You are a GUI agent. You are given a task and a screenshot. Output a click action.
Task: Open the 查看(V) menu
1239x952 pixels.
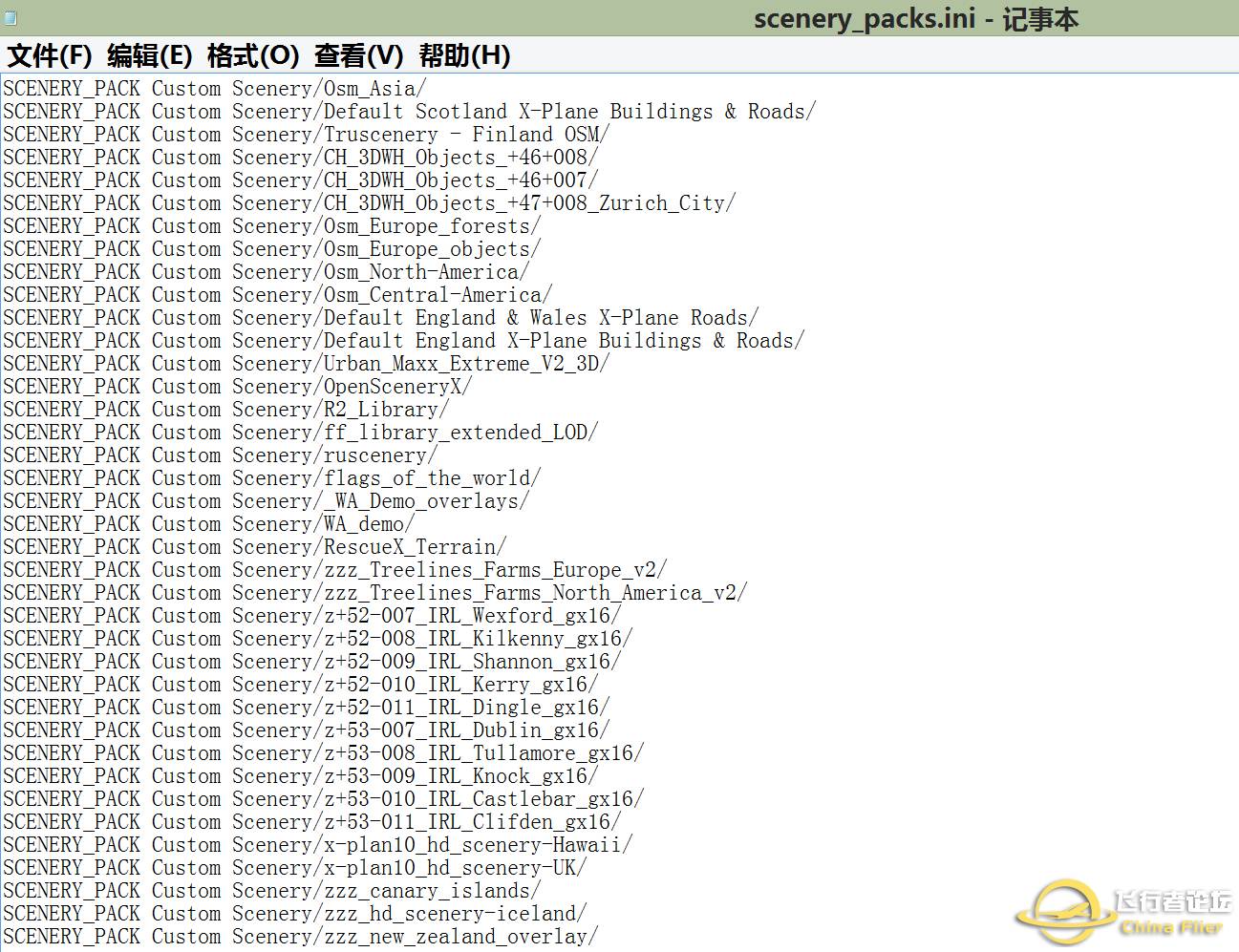pos(359,55)
